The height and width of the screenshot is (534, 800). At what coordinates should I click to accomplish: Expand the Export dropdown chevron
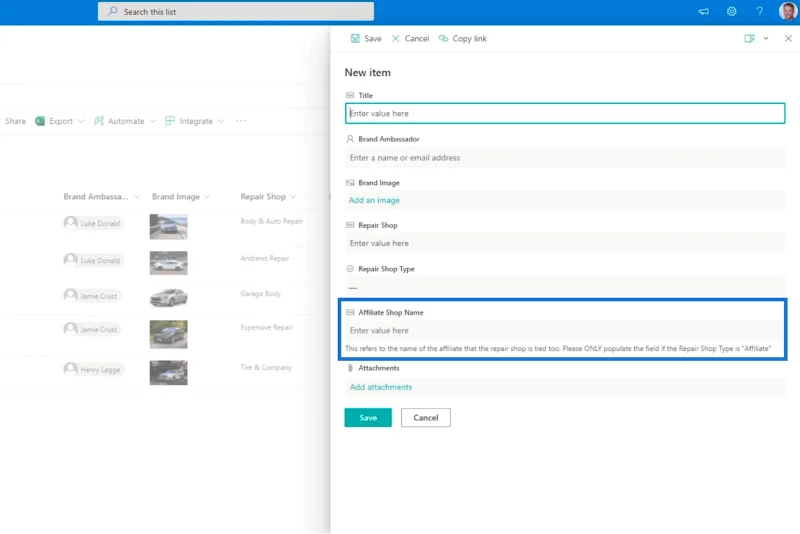click(x=81, y=121)
